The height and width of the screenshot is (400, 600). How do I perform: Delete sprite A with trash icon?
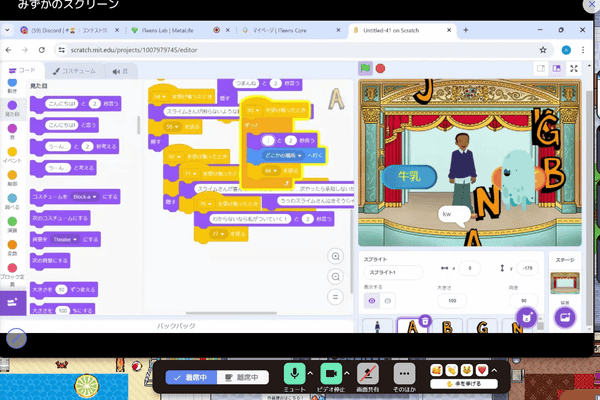425,321
